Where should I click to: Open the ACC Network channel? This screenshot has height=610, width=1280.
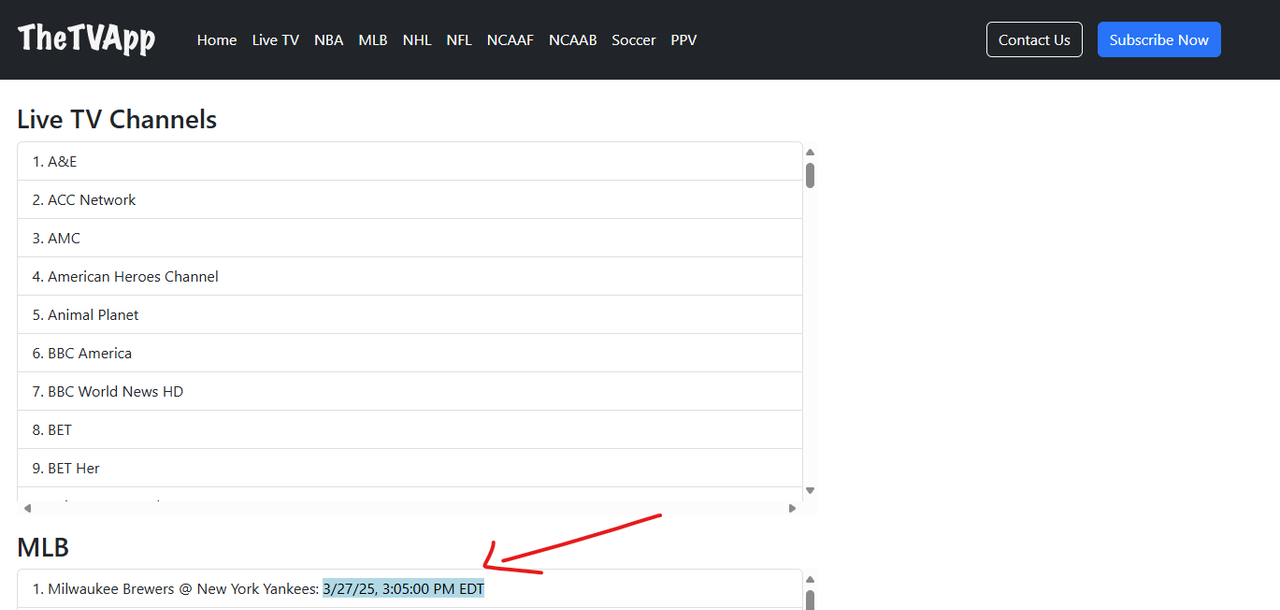tap(410, 200)
